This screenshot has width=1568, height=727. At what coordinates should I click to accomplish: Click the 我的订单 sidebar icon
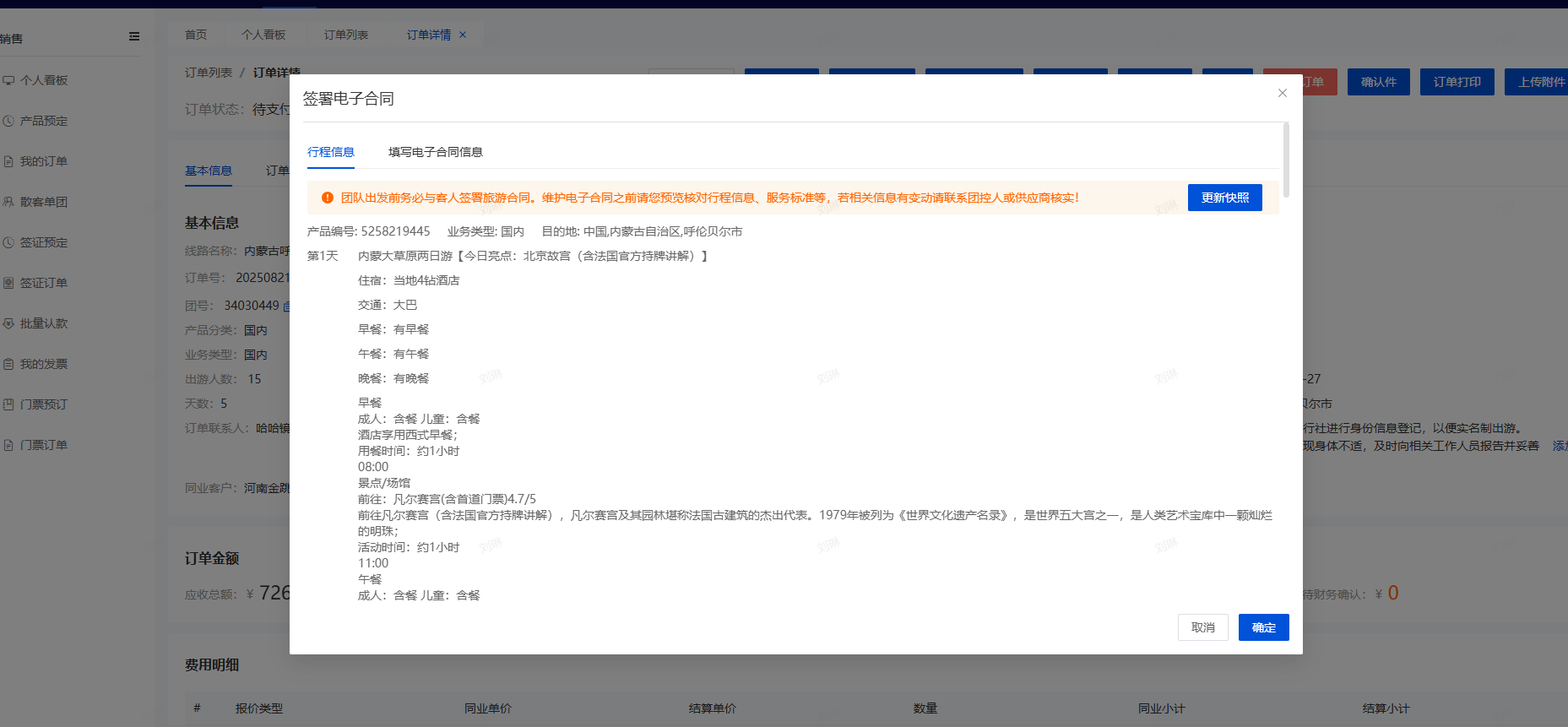click(8, 161)
